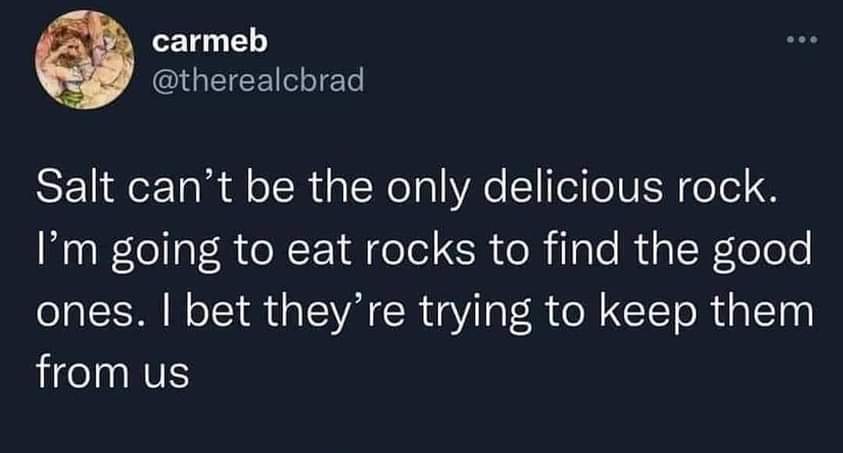843x453 pixels.
Task: Open the @therealcbrad handle link
Action: click(258, 80)
